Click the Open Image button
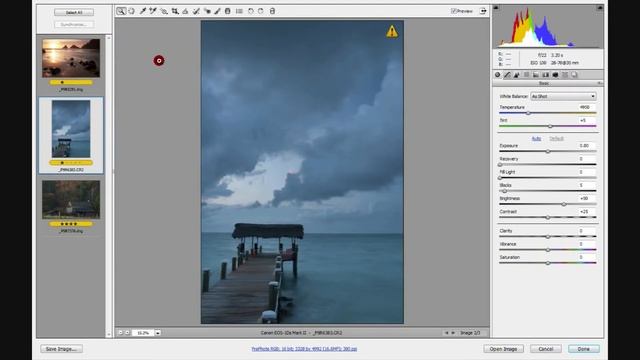640x360 pixels. pos(503,349)
